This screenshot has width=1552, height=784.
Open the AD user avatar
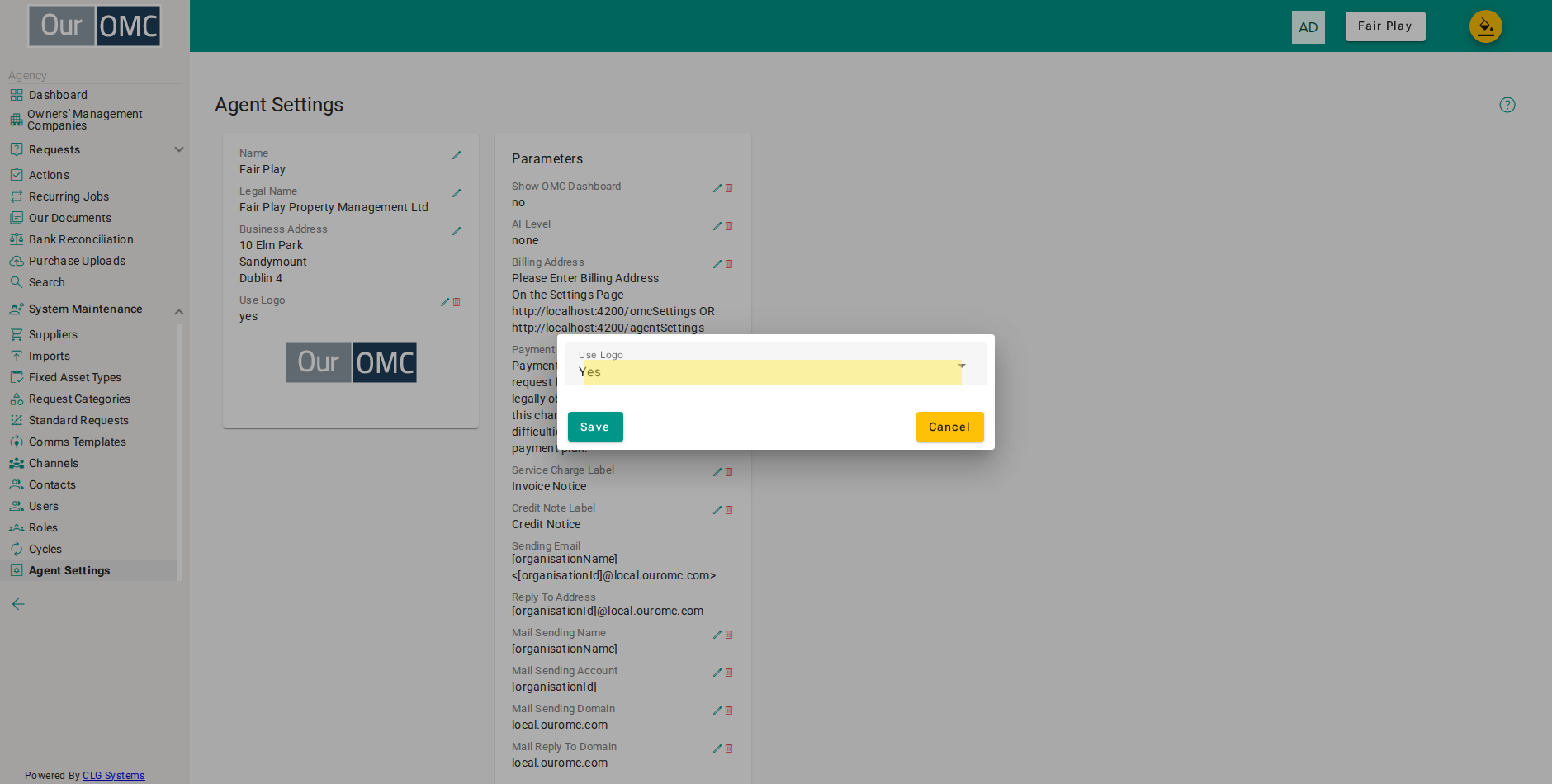click(1308, 27)
